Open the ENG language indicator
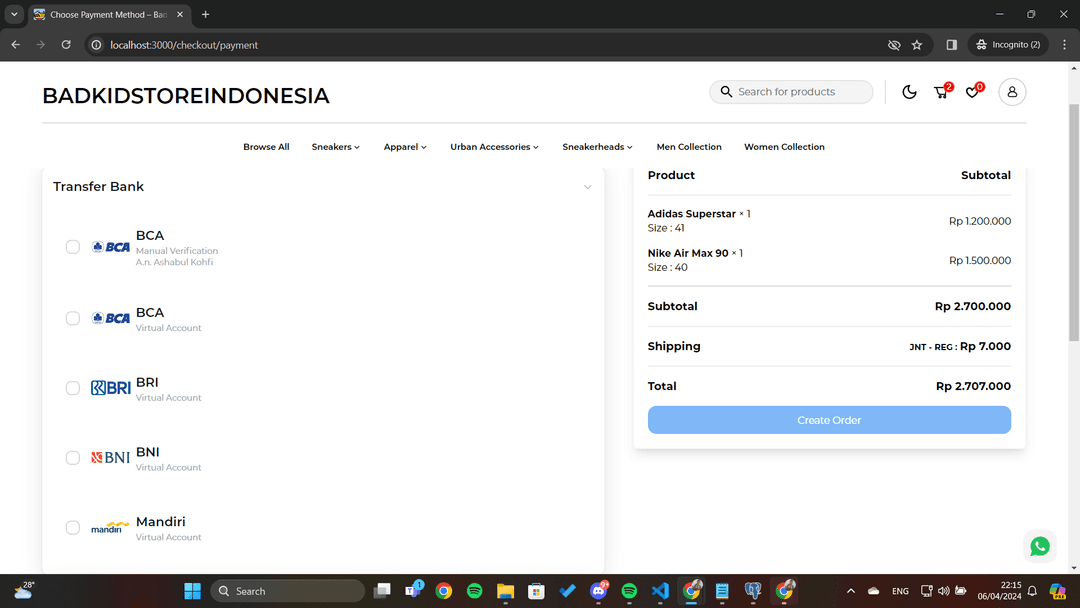Screen dimensions: 1080x608 900,591
